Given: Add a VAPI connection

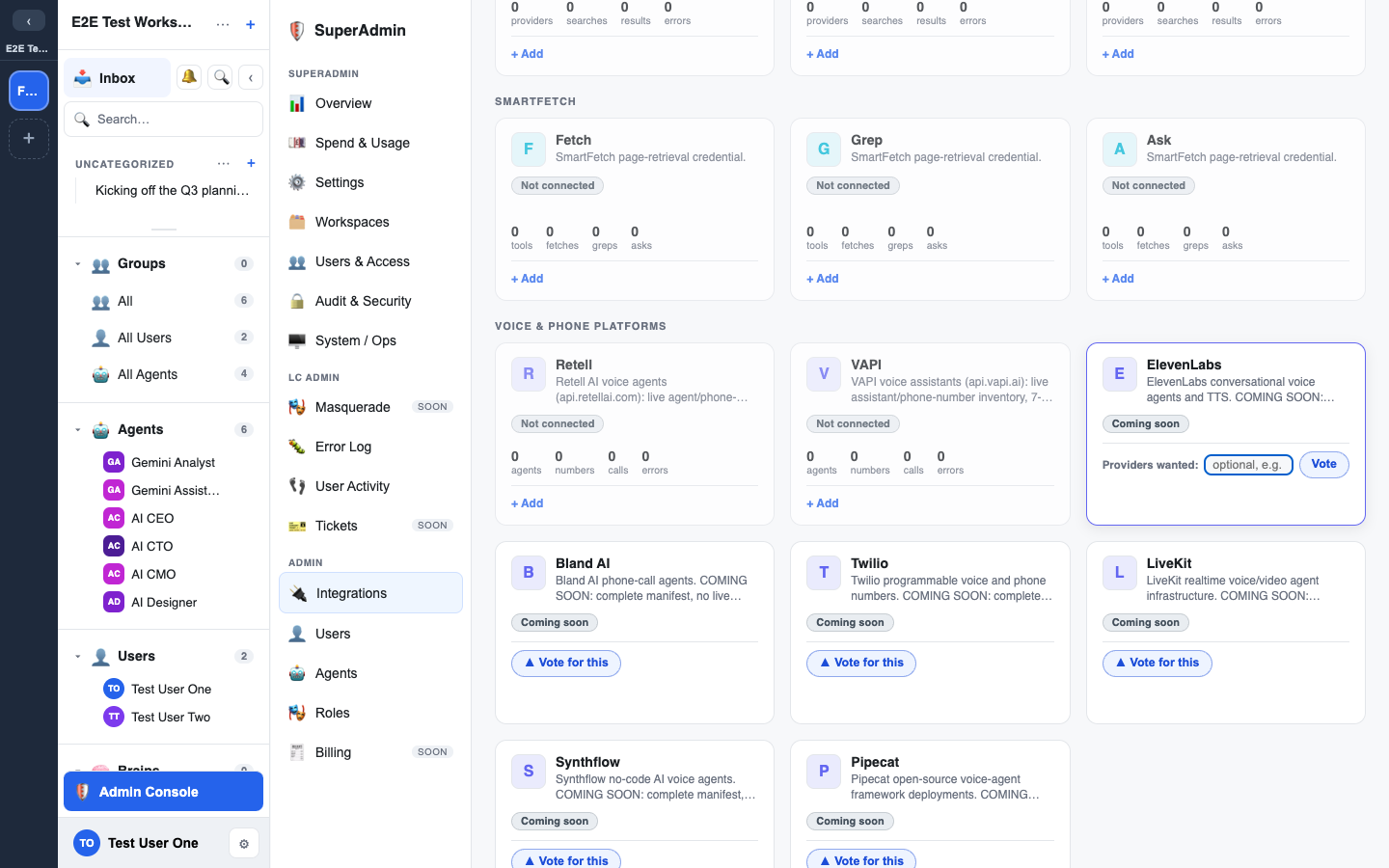Looking at the screenshot, I should click(823, 503).
